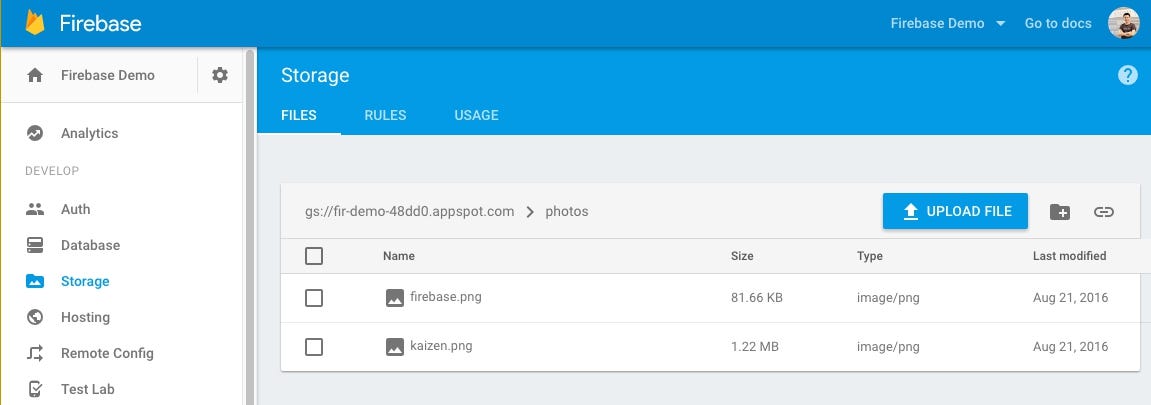Click the home icon beside Firebase Demo

coord(35,75)
